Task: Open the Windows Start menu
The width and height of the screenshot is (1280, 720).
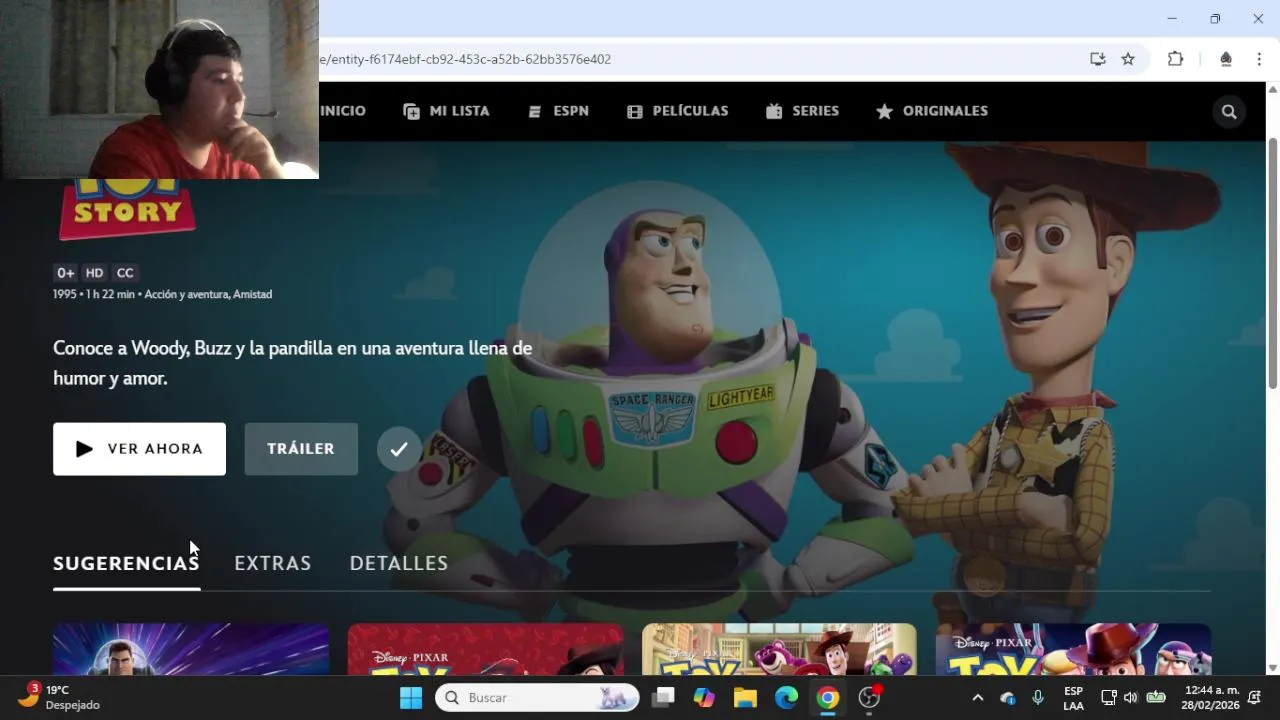Action: 411,698
